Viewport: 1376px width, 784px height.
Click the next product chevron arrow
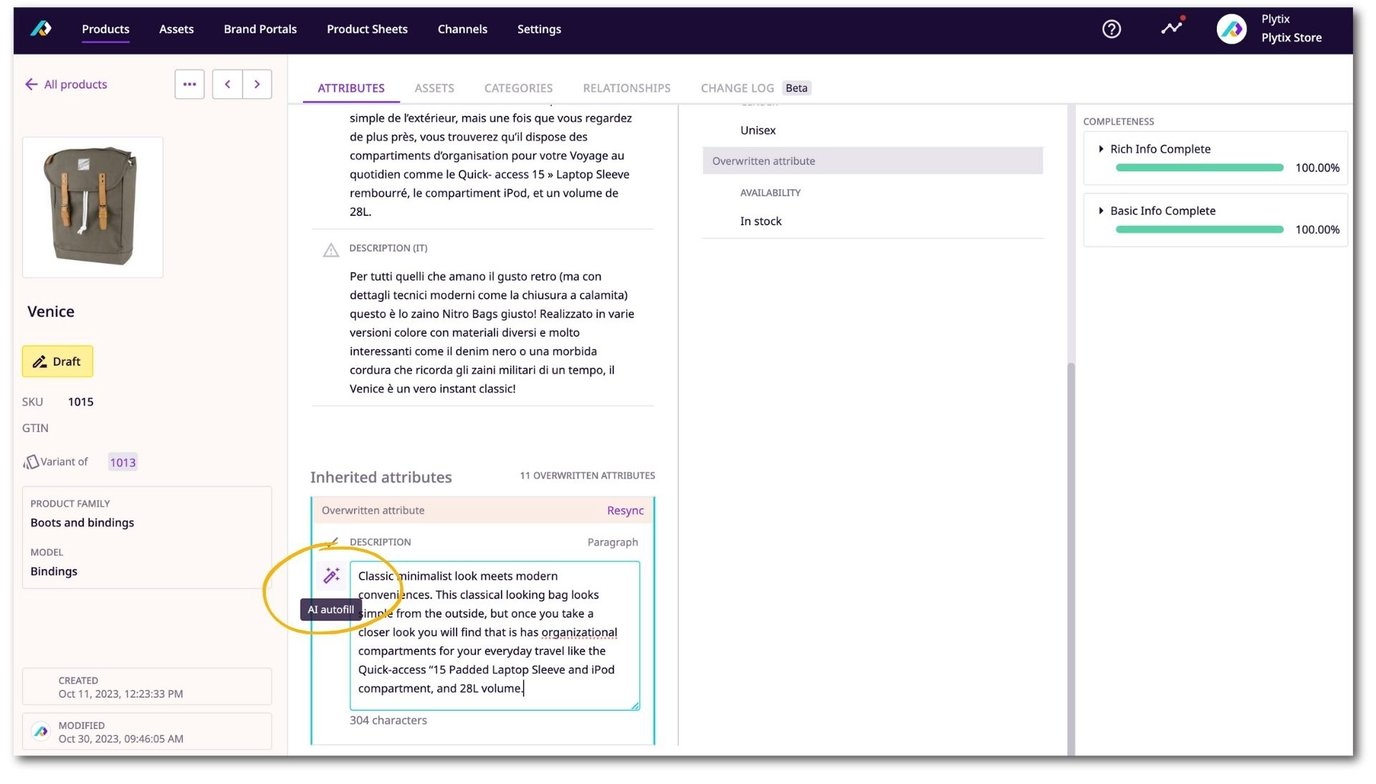[257, 84]
